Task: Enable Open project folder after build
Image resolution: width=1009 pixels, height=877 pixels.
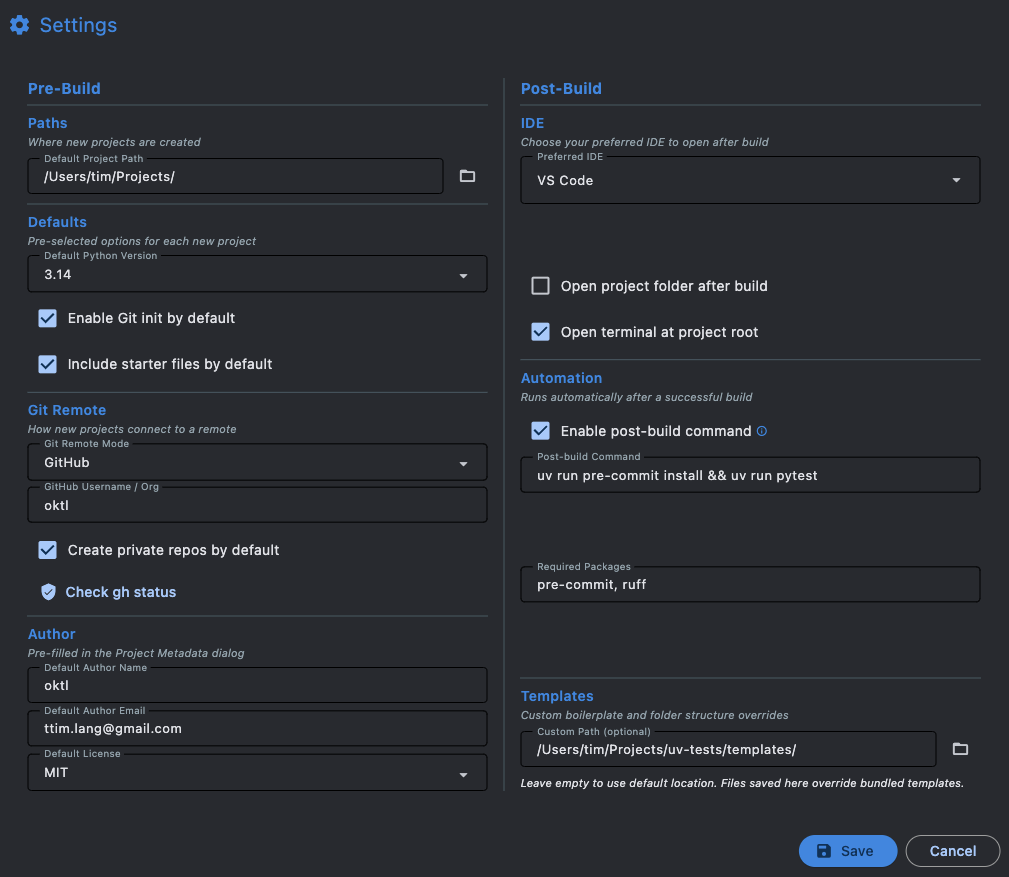Action: click(x=540, y=286)
